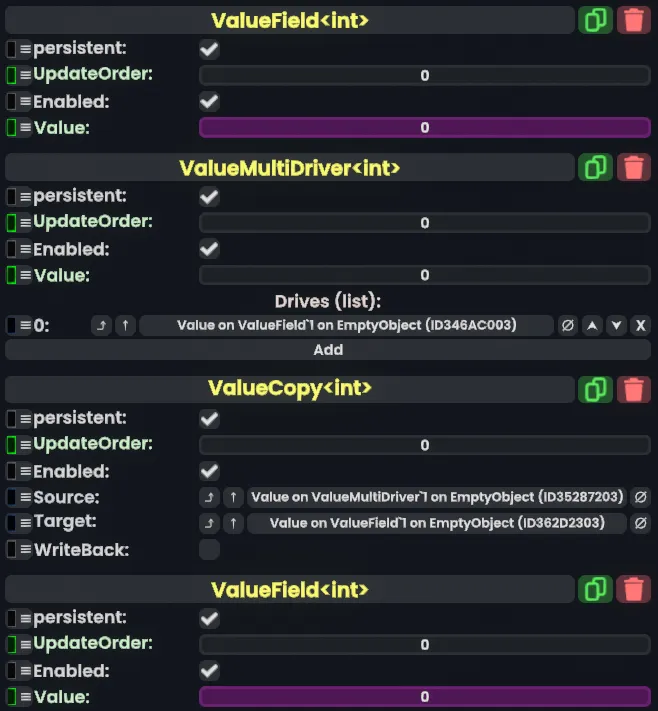
Task: Move Drives item 0 up
Action: [592, 325]
